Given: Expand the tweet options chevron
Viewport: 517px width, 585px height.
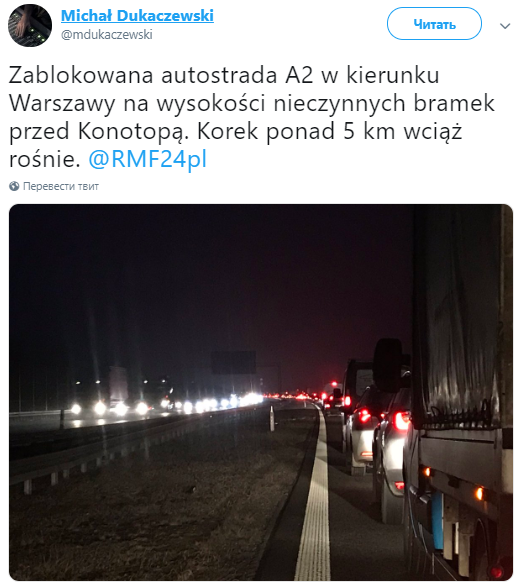Looking at the screenshot, I should pyautogui.click(x=505, y=26).
